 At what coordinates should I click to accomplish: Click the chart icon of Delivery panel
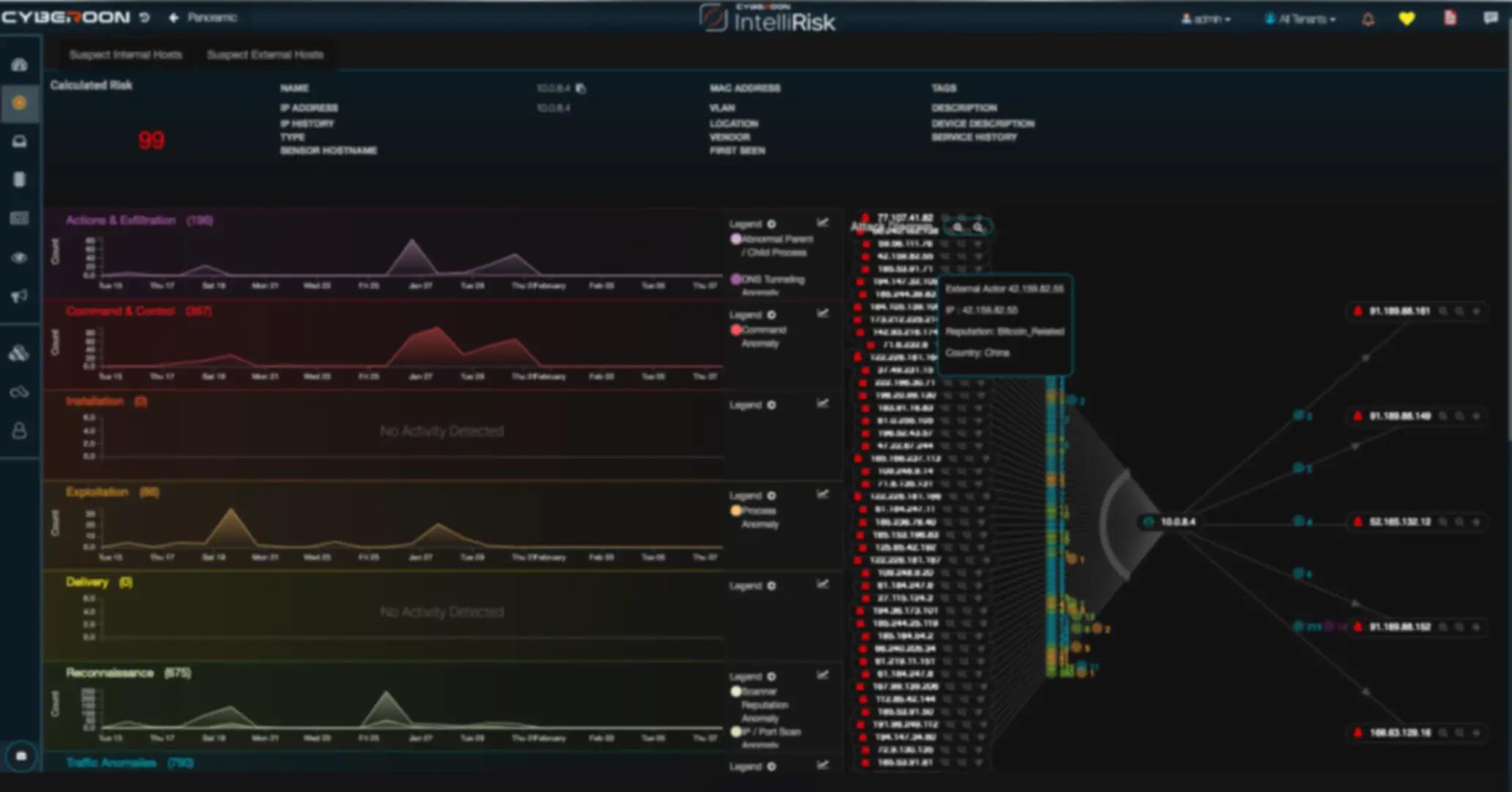pos(823,584)
